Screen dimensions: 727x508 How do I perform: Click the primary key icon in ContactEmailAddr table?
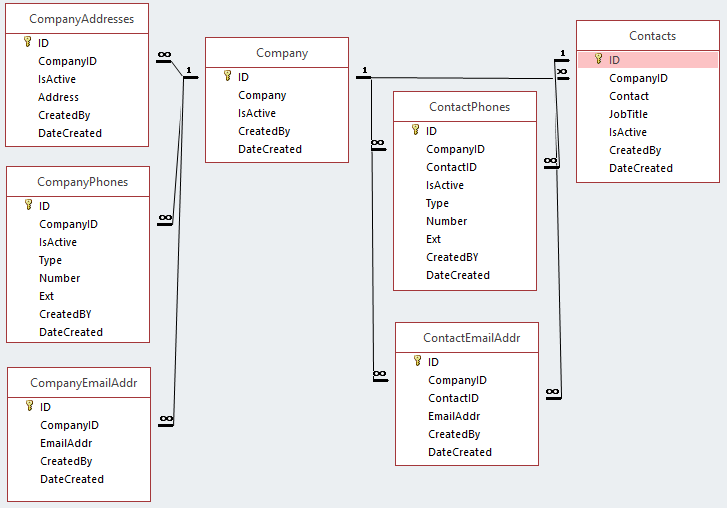pos(417,361)
